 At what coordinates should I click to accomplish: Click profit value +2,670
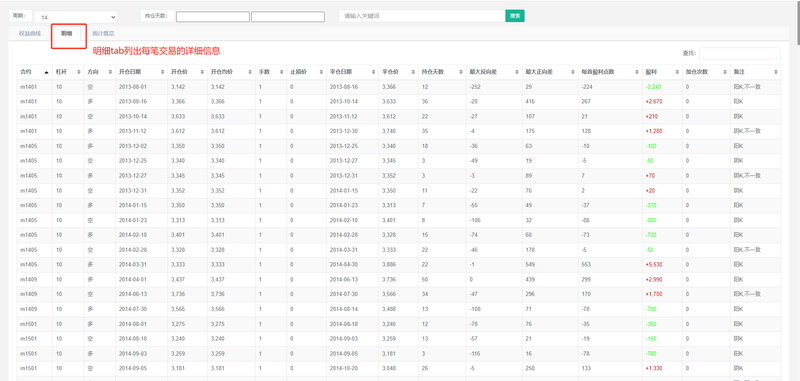(x=654, y=101)
